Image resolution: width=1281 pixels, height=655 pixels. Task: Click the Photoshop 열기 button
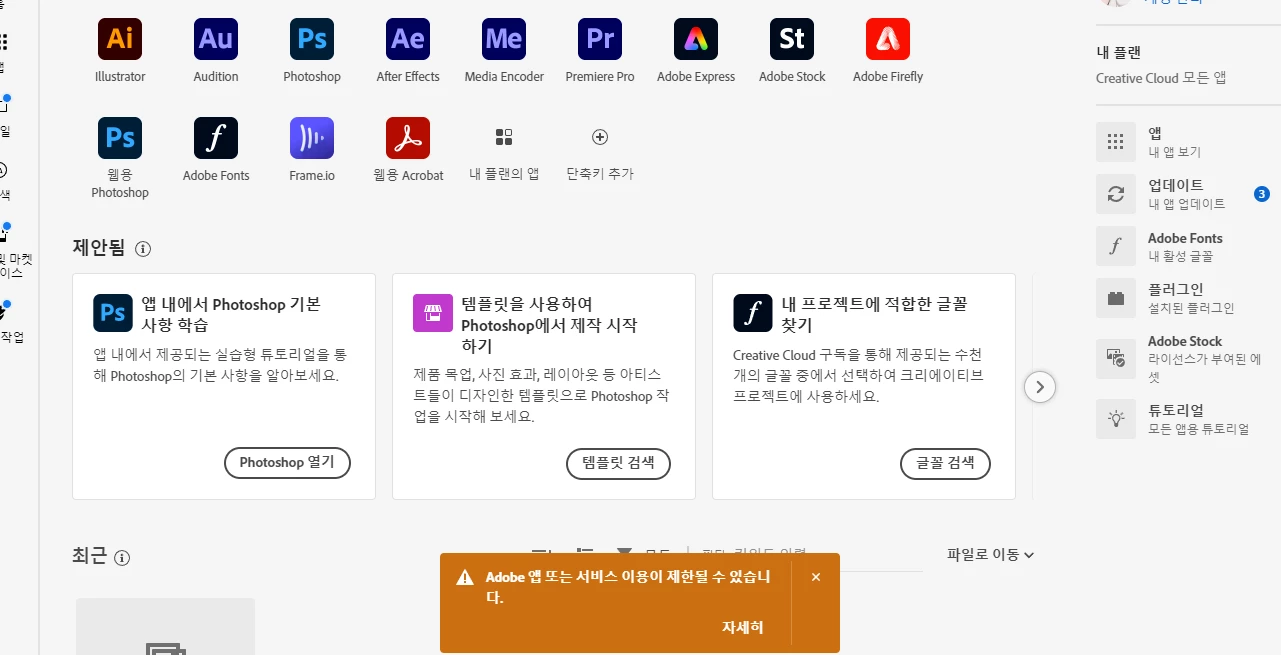pyautogui.click(x=287, y=463)
